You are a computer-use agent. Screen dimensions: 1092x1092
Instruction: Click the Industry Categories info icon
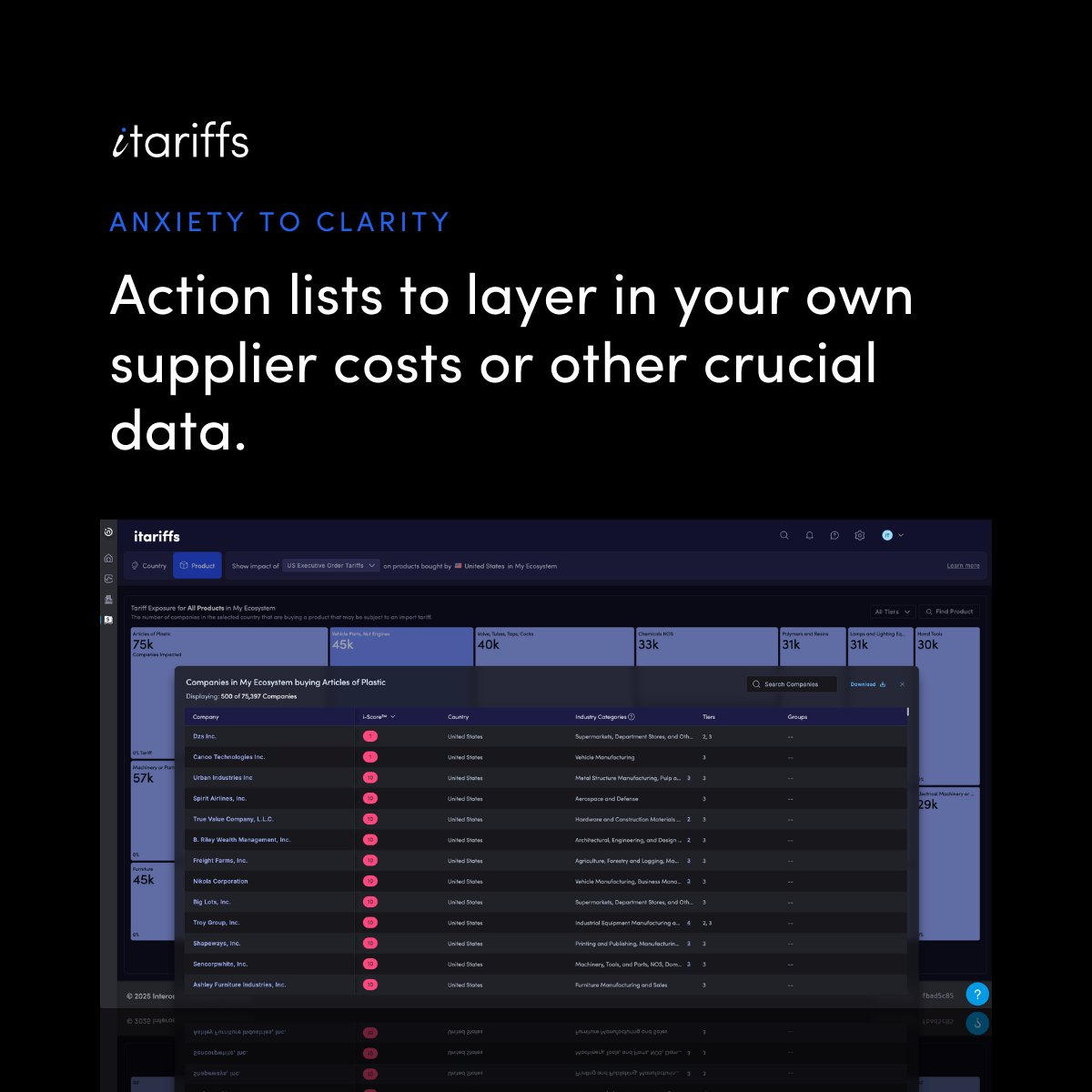click(632, 717)
